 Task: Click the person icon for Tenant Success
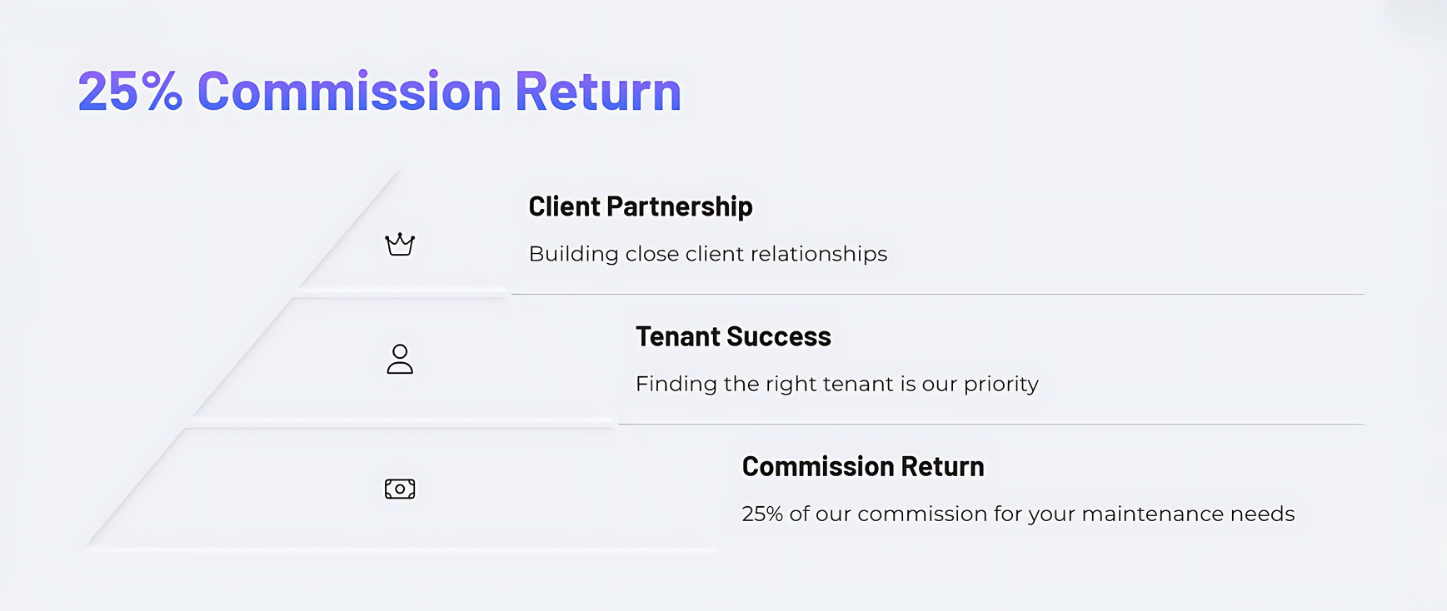pyautogui.click(x=400, y=359)
